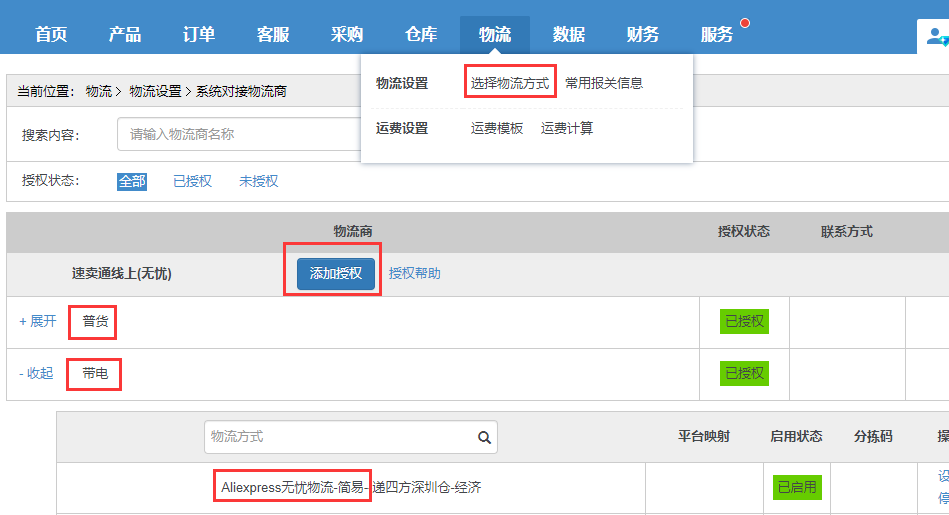949x515 pixels.
Task: Click the 添加授权 button
Action: (336, 273)
